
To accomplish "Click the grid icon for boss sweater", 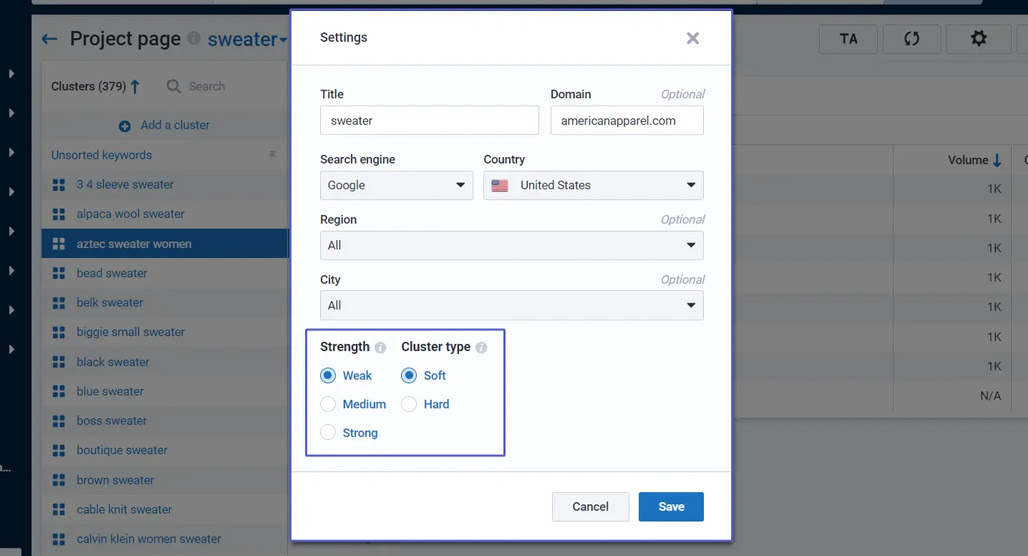I will (58, 421).
